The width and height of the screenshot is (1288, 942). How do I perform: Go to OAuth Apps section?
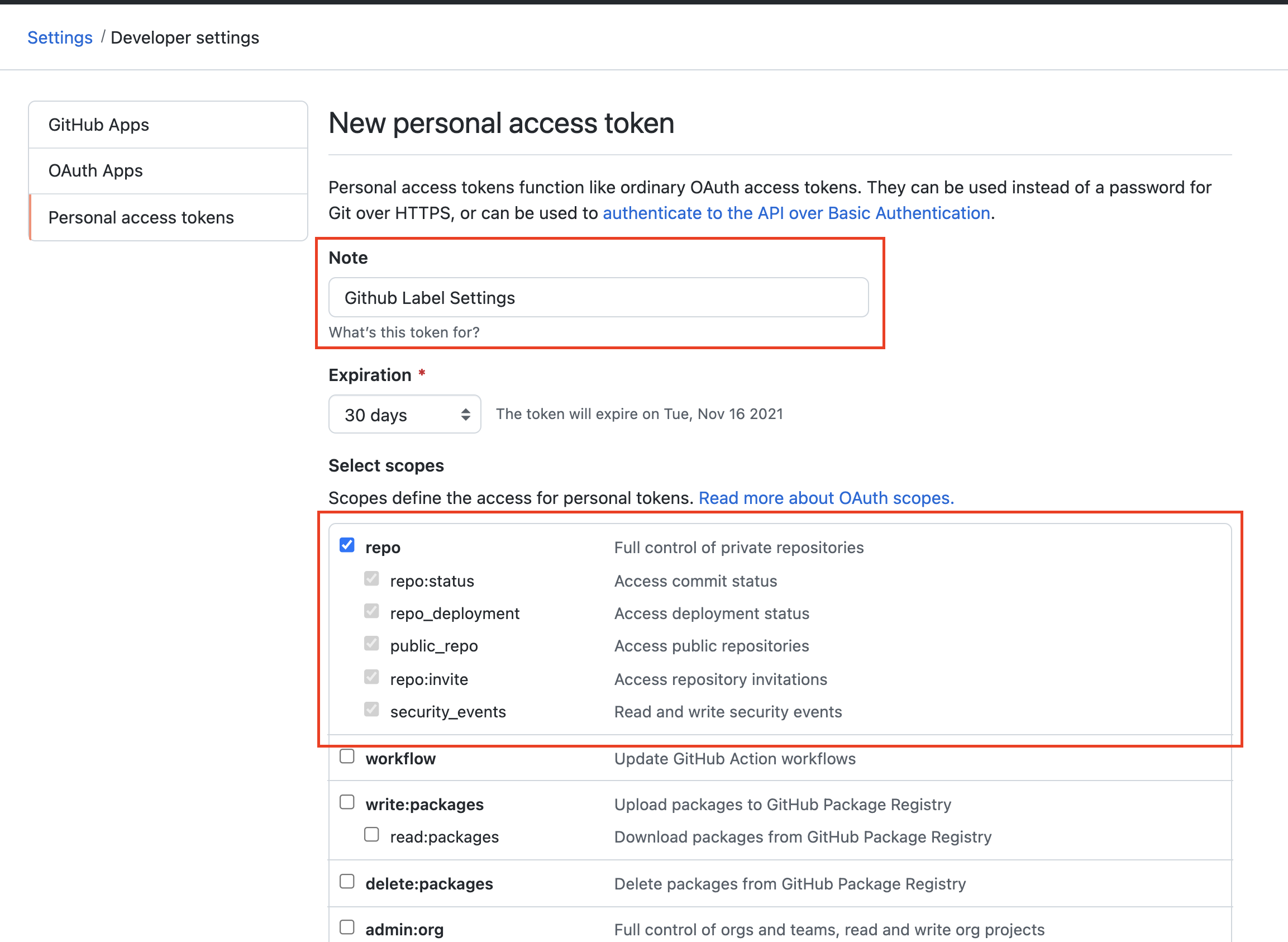pos(96,171)
